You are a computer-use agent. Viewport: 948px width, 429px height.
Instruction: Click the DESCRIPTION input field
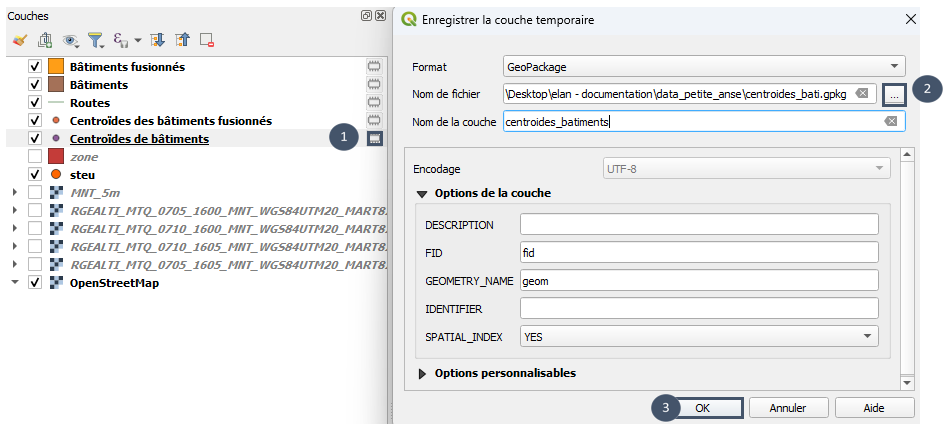(699, 225)
